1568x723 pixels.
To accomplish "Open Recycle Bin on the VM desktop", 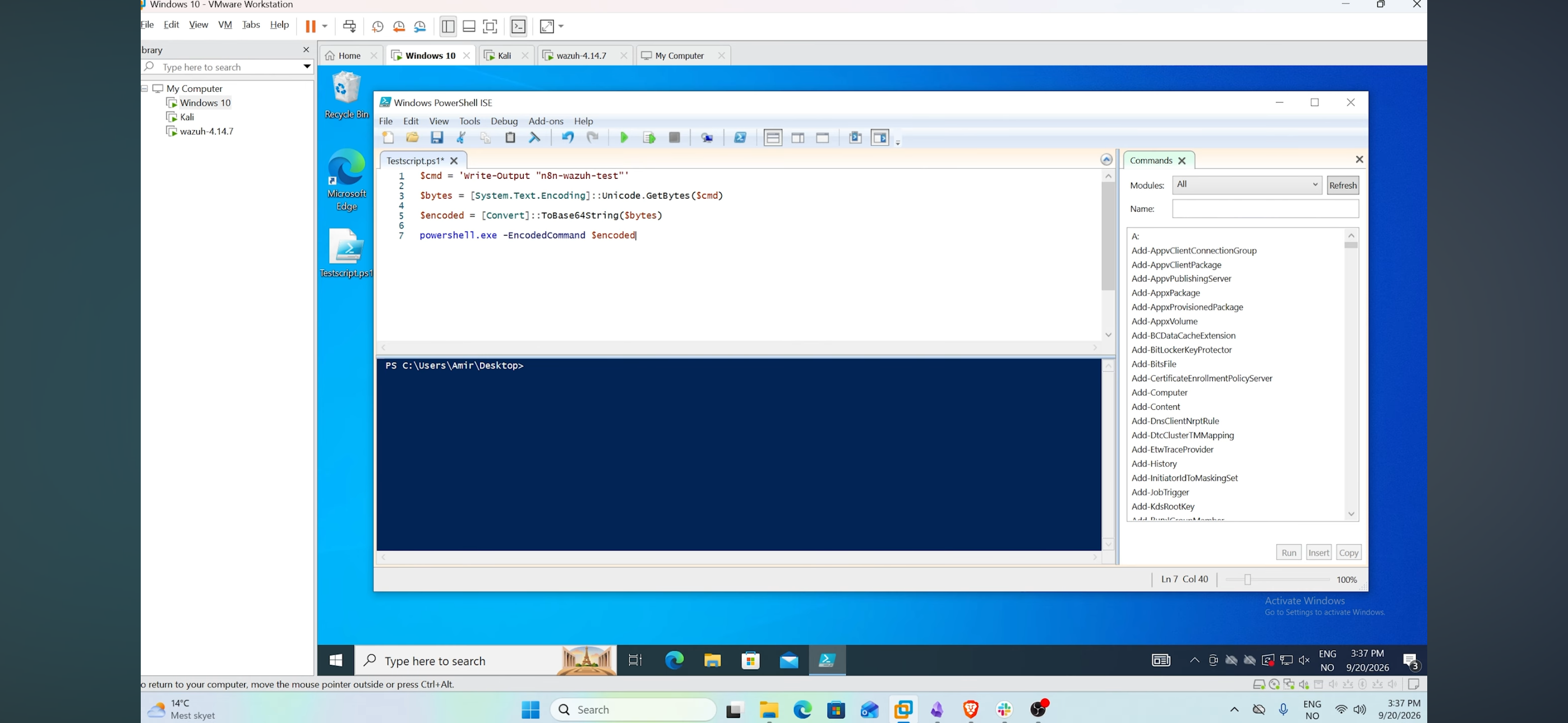I will [347, 95].
